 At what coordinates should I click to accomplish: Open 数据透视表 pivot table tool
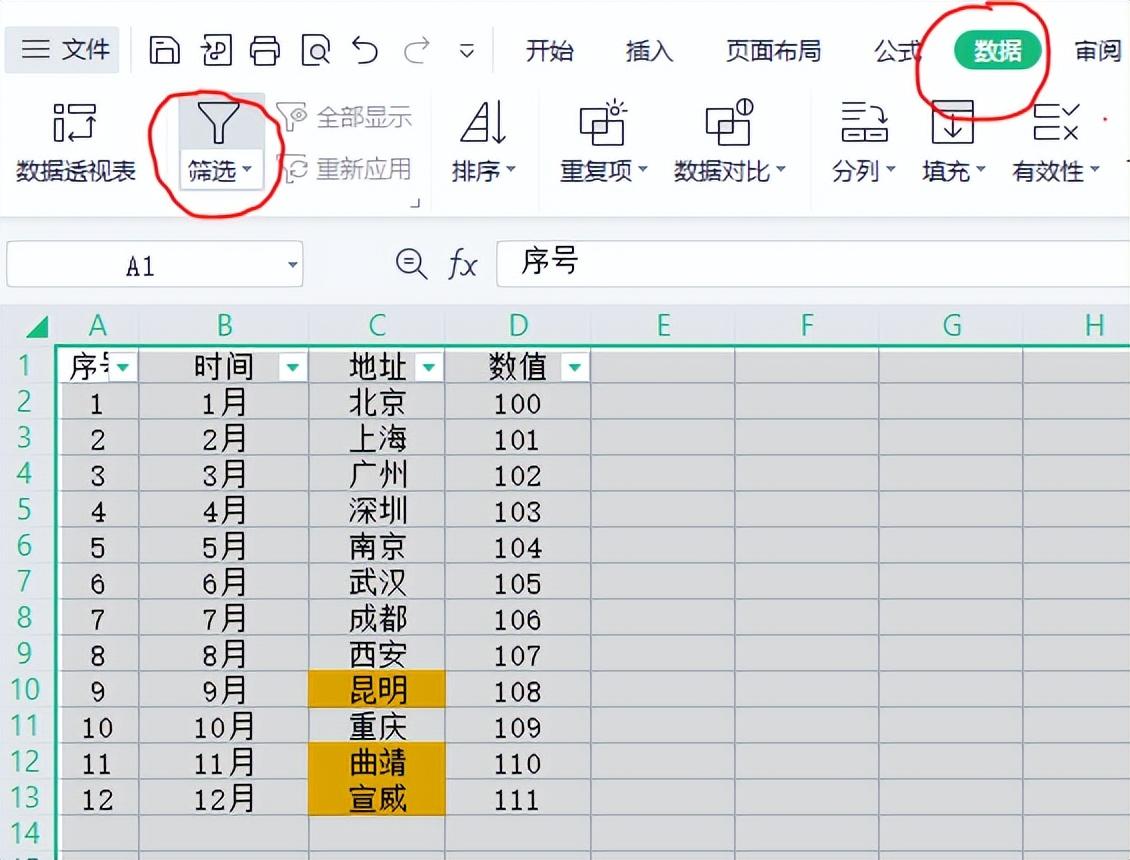click(x=76, y=142)
